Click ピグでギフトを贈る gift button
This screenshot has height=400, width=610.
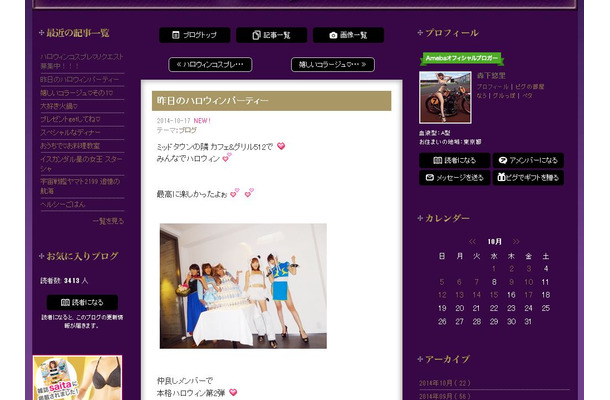coord(527,178)
